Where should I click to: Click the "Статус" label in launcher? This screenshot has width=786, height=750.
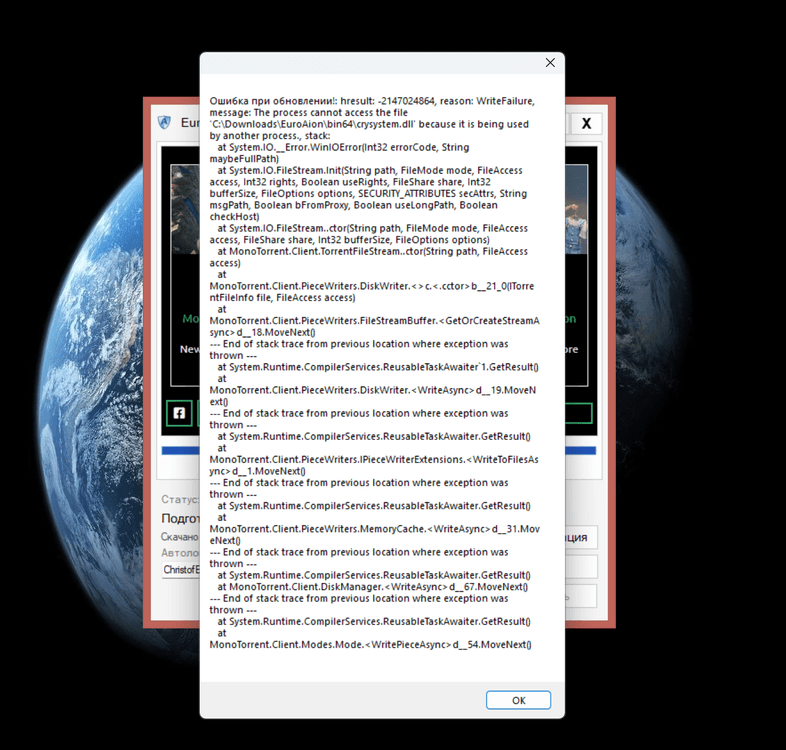pyautogui.click(x=180, y=498)
